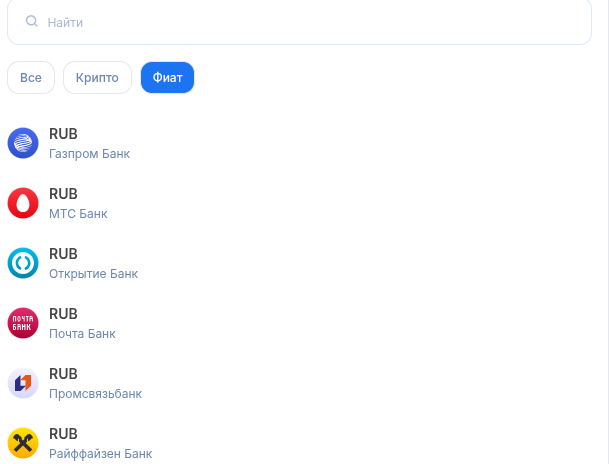This screenshot has height=464, width=609.
Task: Click the magnifier icon in search field
Action: tap(31, 21)
